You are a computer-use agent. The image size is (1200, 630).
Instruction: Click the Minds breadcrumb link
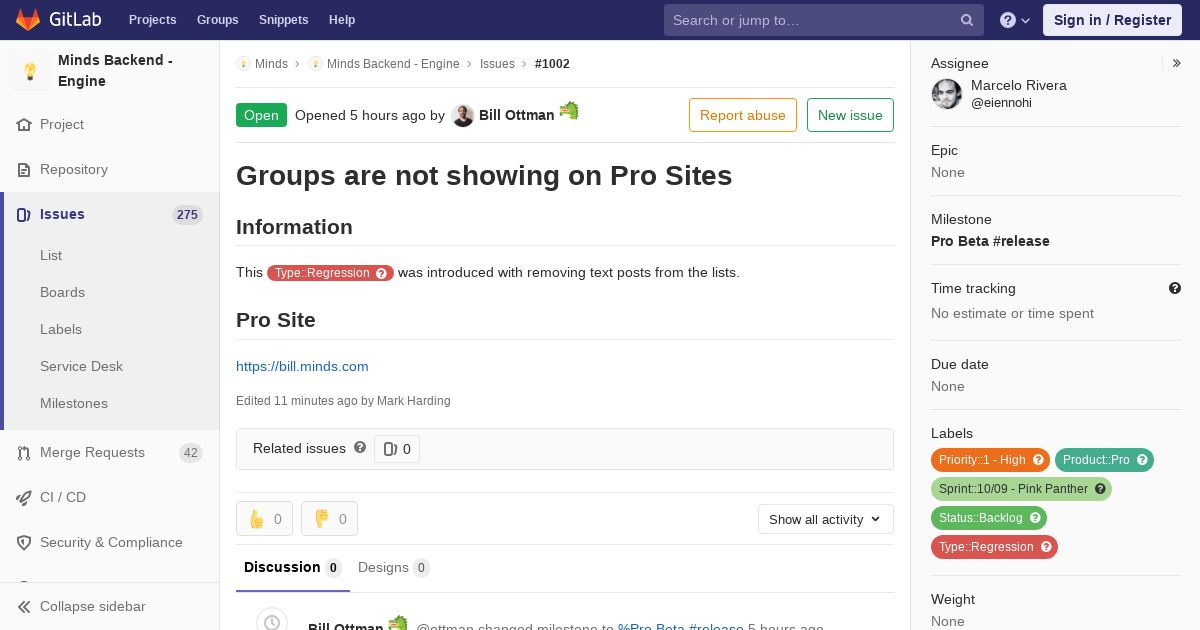[271, 64]
